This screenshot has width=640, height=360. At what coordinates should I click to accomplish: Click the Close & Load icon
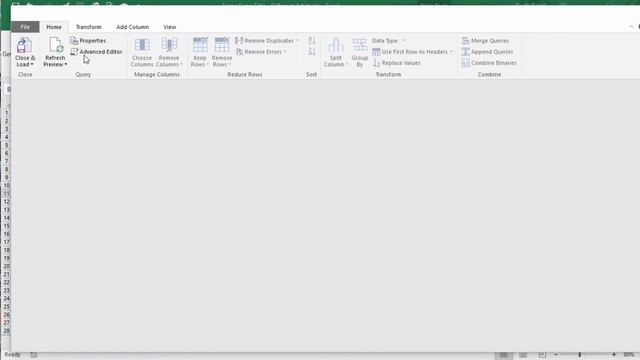[25, 45]
